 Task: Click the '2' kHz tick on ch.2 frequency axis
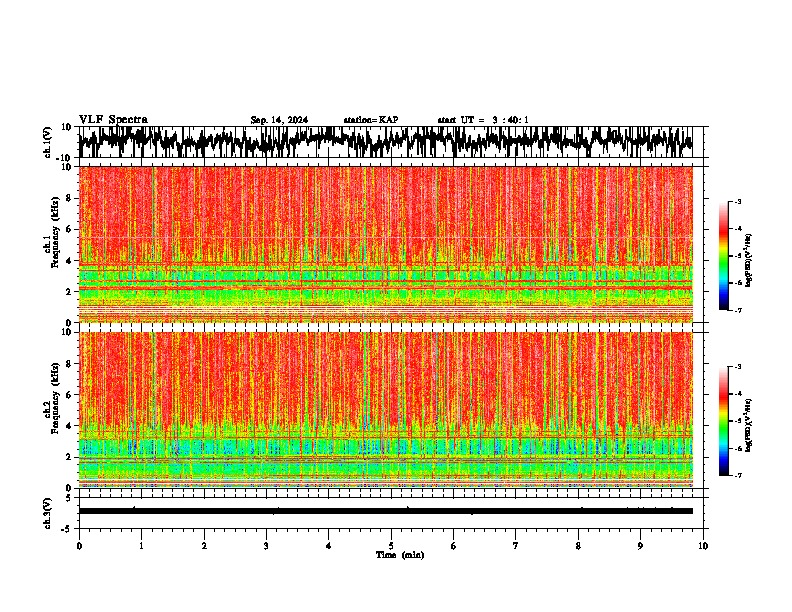point(69,457)
